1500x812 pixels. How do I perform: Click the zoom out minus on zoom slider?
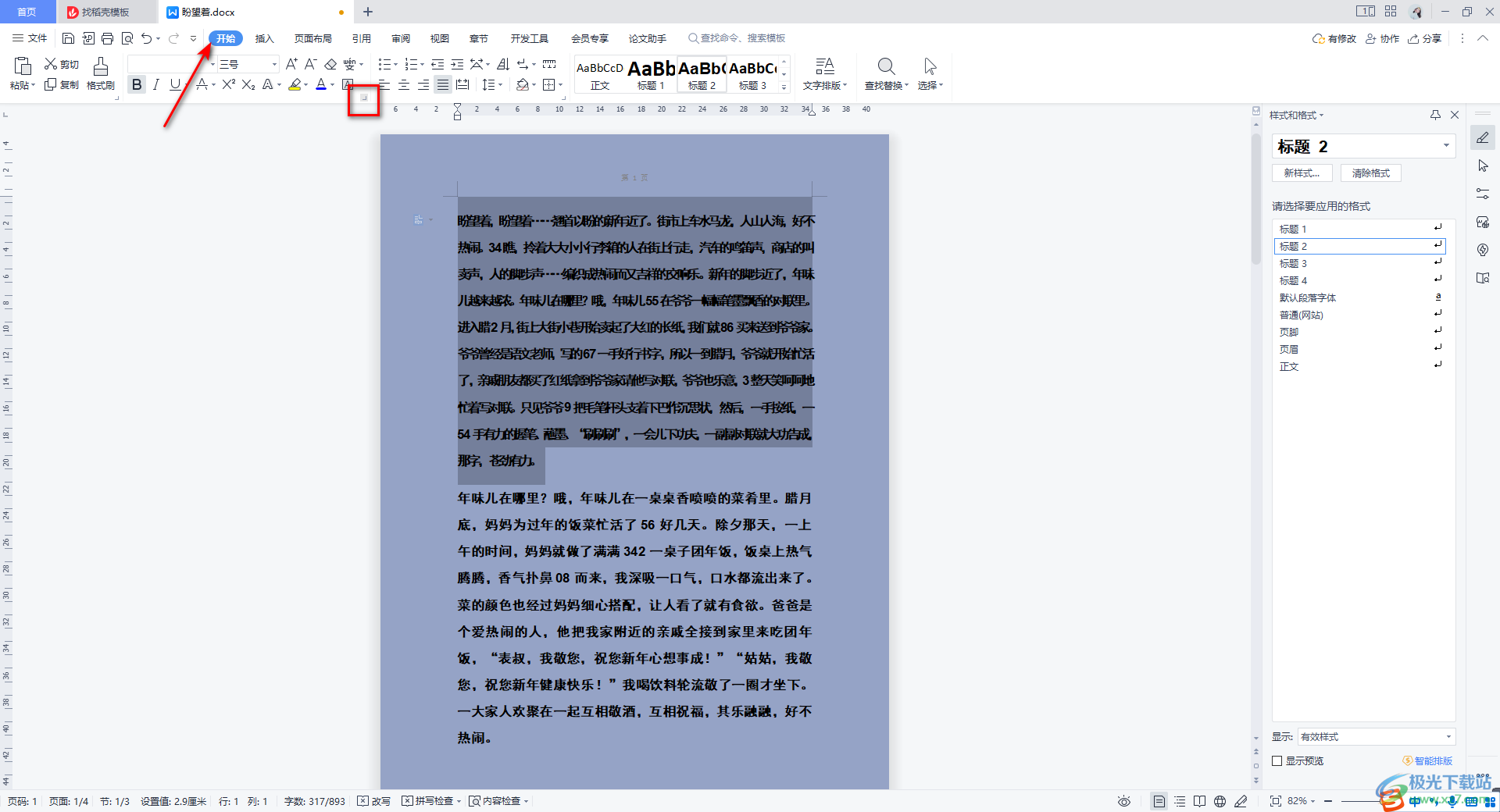[x=1327, y=801]
